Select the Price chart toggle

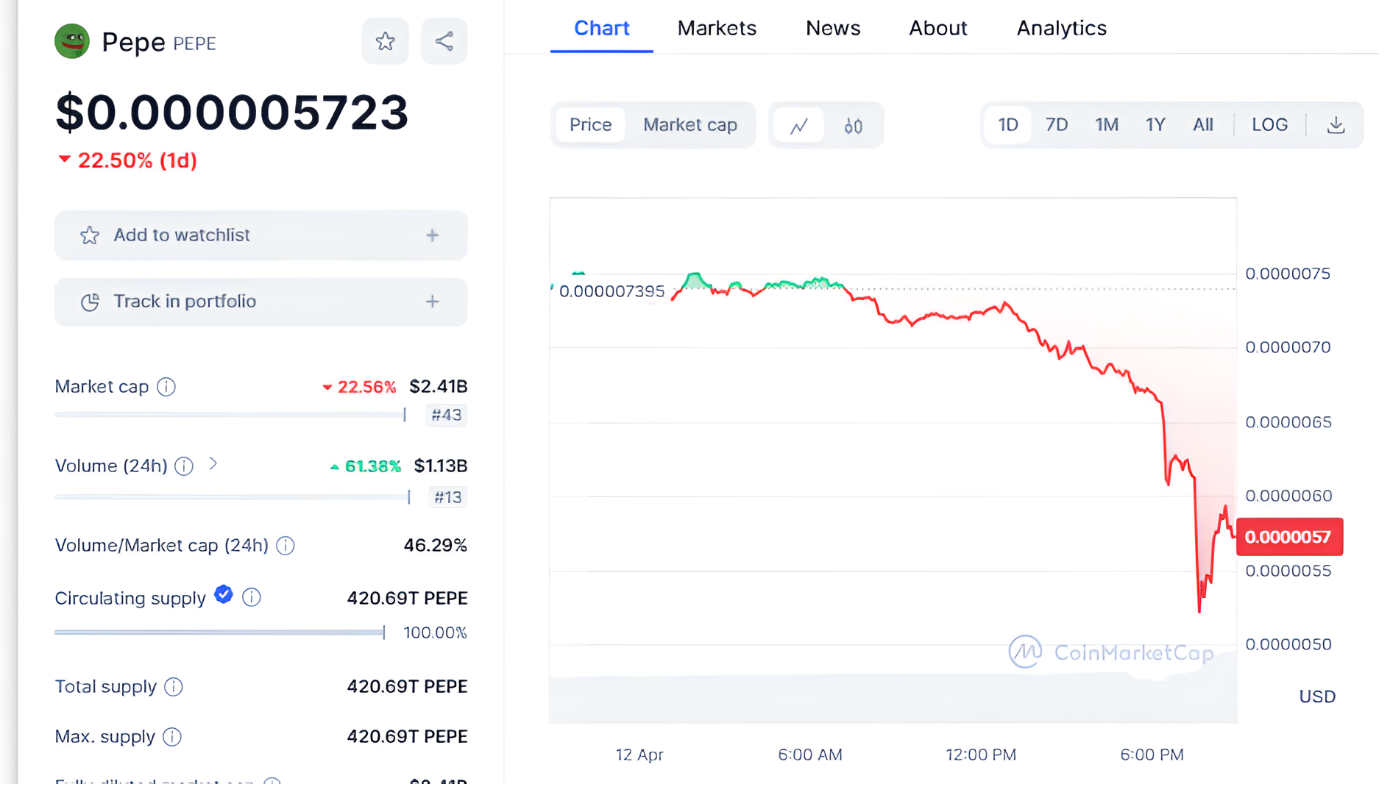click(x=590, y=125)
